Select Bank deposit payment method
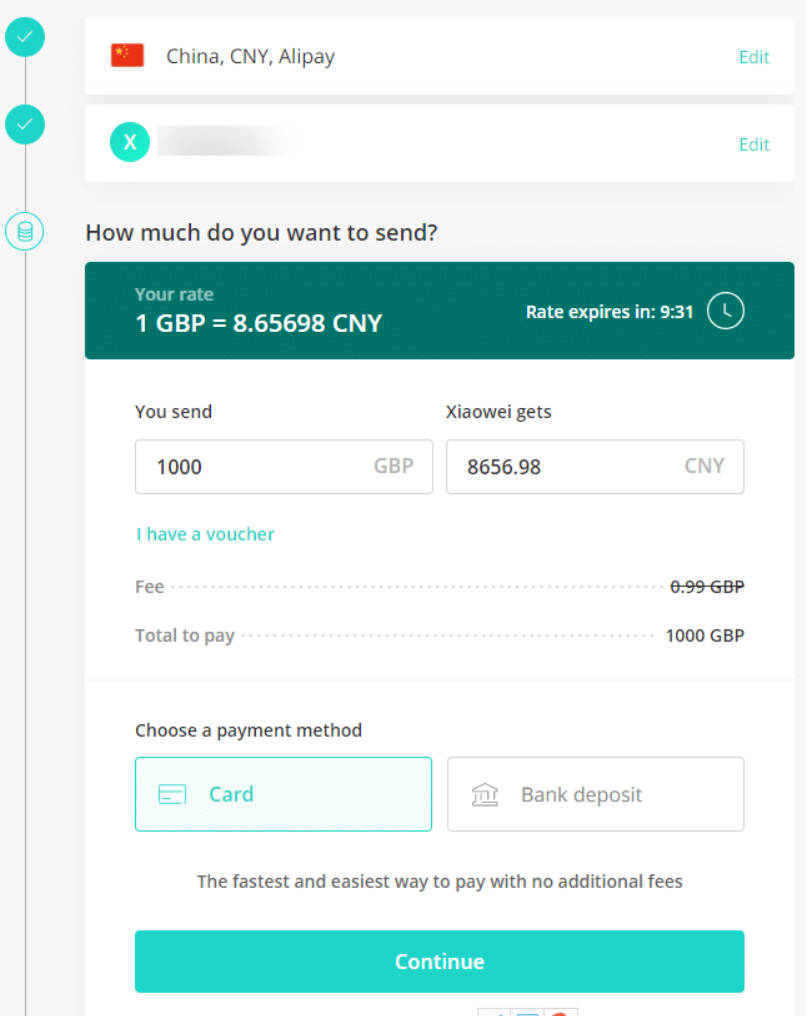 coord(595,794)
